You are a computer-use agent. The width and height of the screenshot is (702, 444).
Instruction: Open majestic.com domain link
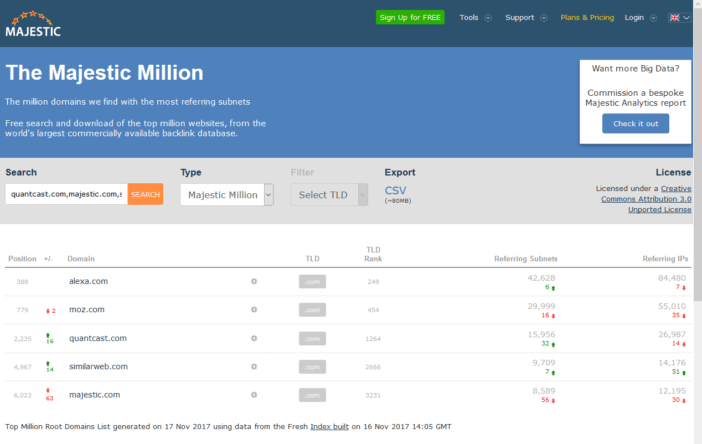point(94,395)
